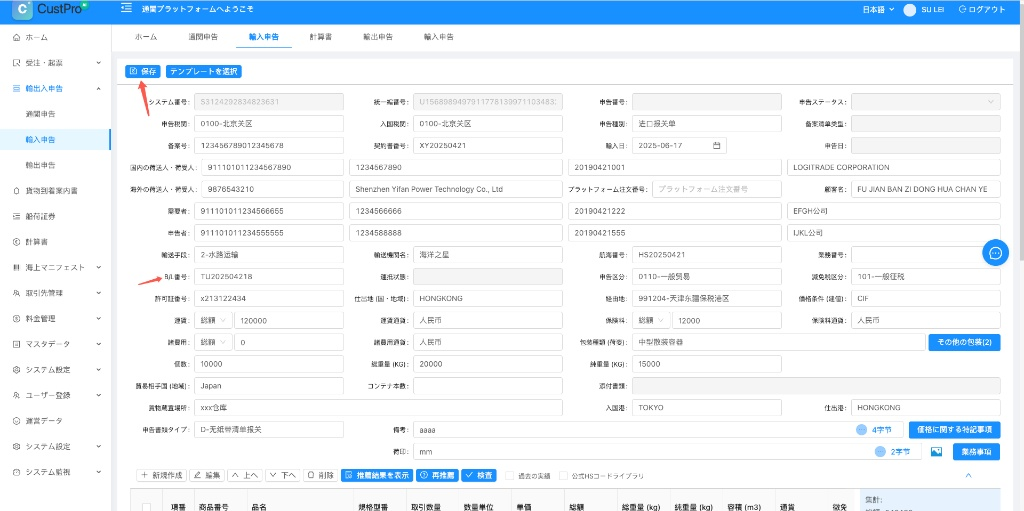The image size is (1024, 511).
Task: Click the 下へ move down button
Action: (283, 475)
